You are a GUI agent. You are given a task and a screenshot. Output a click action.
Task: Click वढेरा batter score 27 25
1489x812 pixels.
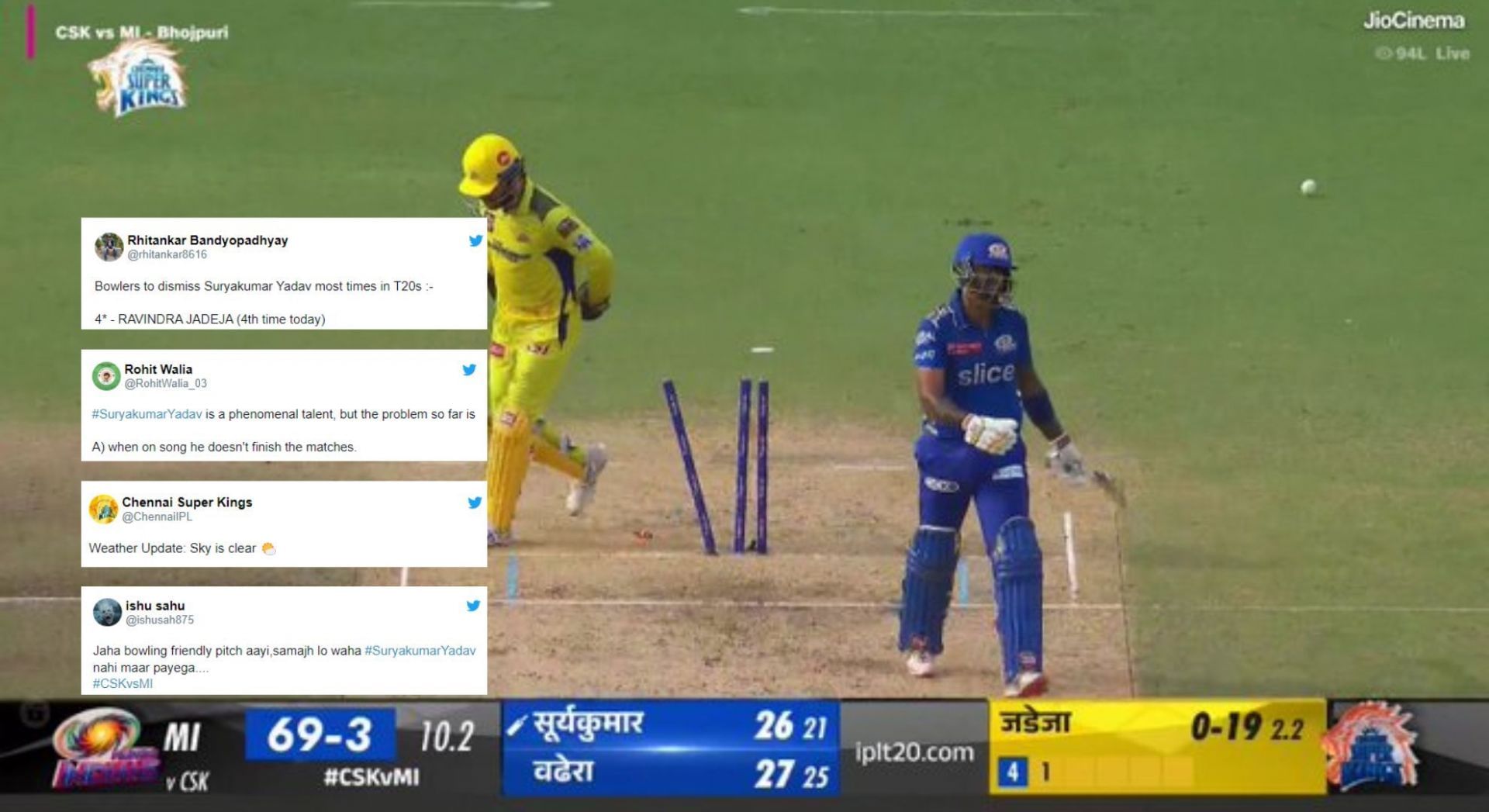point(792,774)
